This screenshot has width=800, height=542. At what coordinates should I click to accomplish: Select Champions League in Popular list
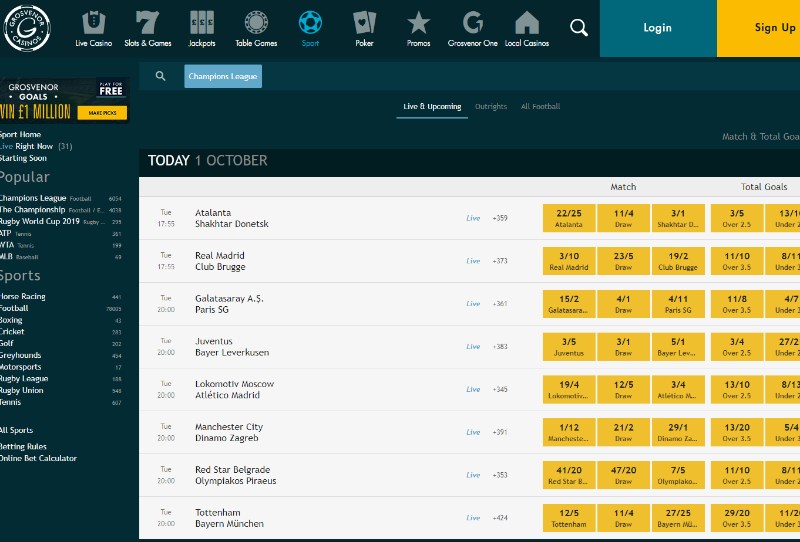(x=61, y=198)
